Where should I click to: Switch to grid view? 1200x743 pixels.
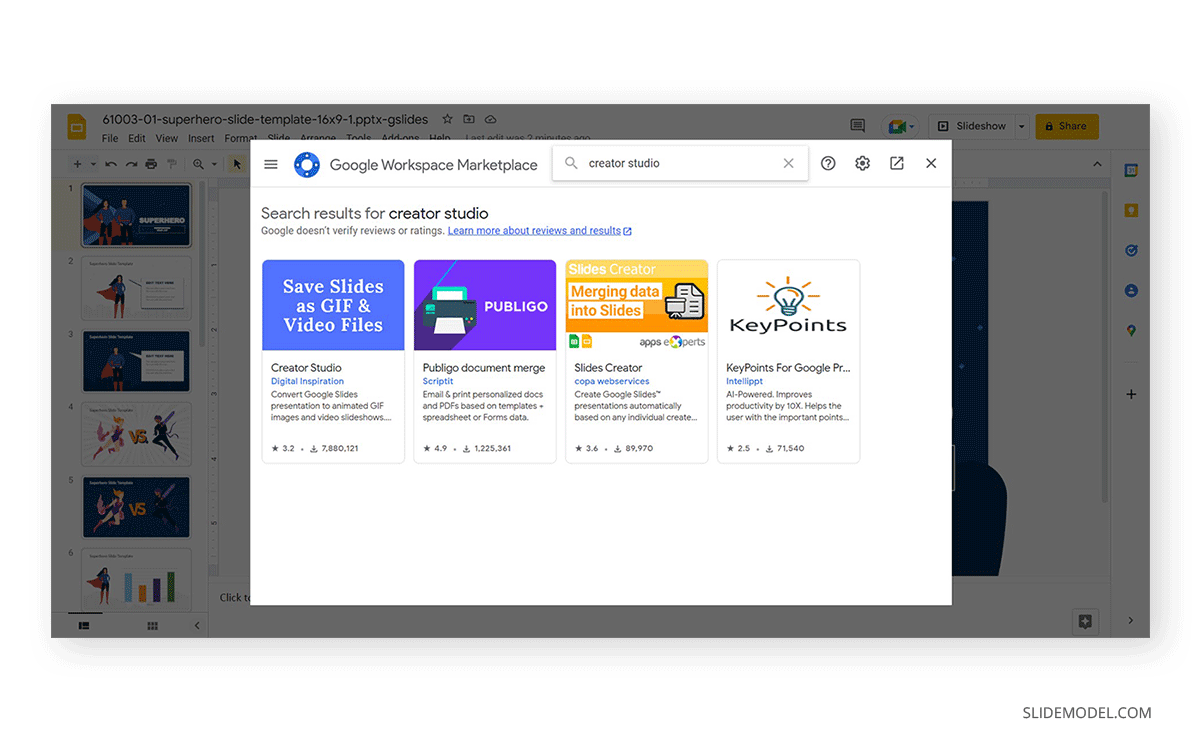click(x=153, y=626)
